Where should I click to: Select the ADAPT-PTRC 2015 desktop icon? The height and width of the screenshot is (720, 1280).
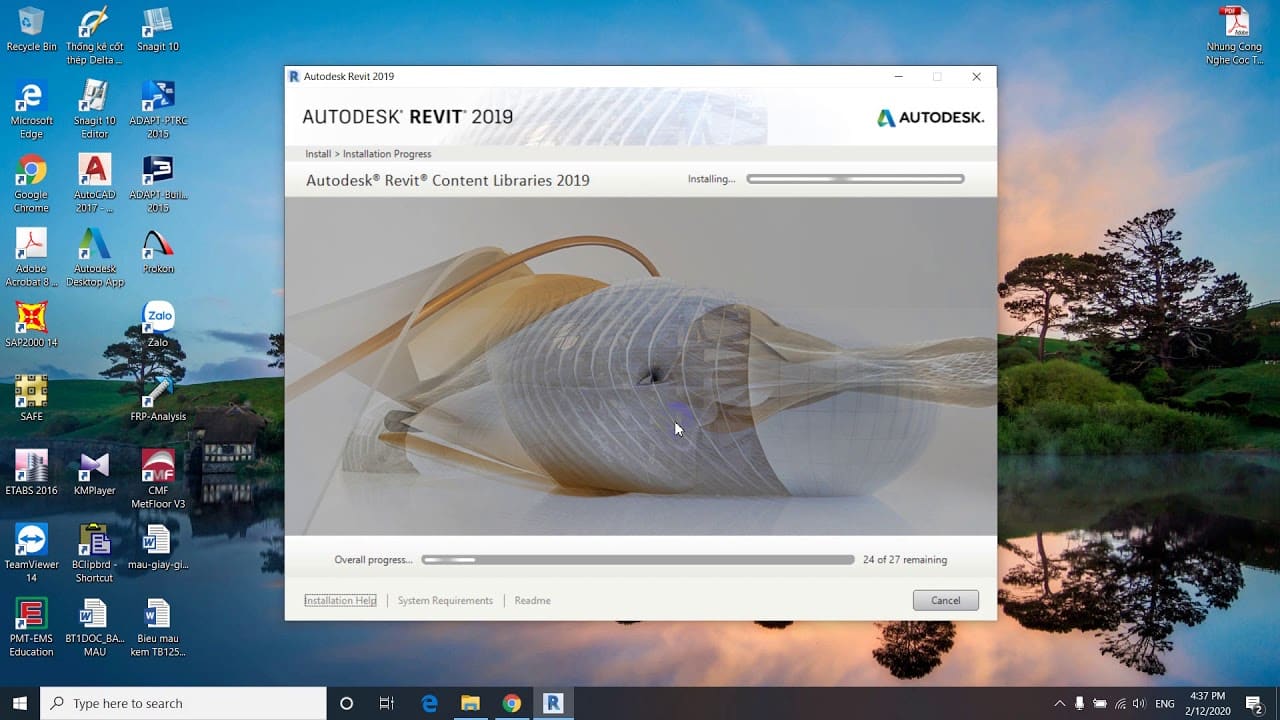pos(158,110)
